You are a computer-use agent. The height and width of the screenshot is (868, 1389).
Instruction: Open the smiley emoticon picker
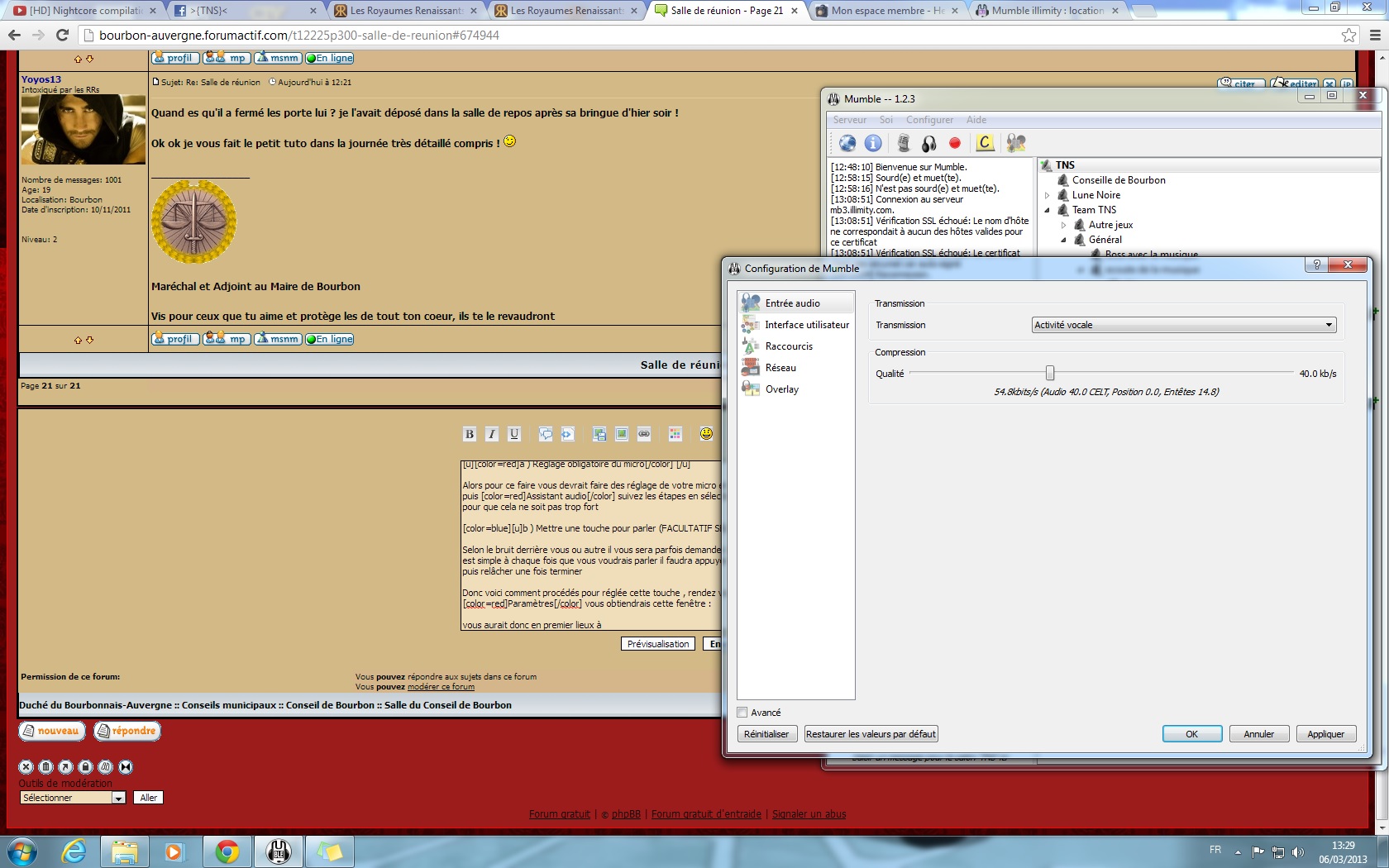pyautogui.click(x=706, y=433)
